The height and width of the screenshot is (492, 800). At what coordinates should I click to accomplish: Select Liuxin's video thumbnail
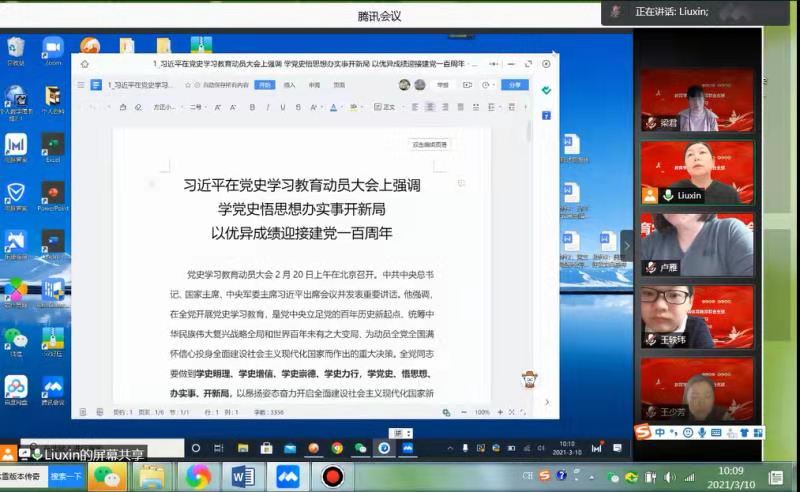pyautogui.click(x=696, y=172)
